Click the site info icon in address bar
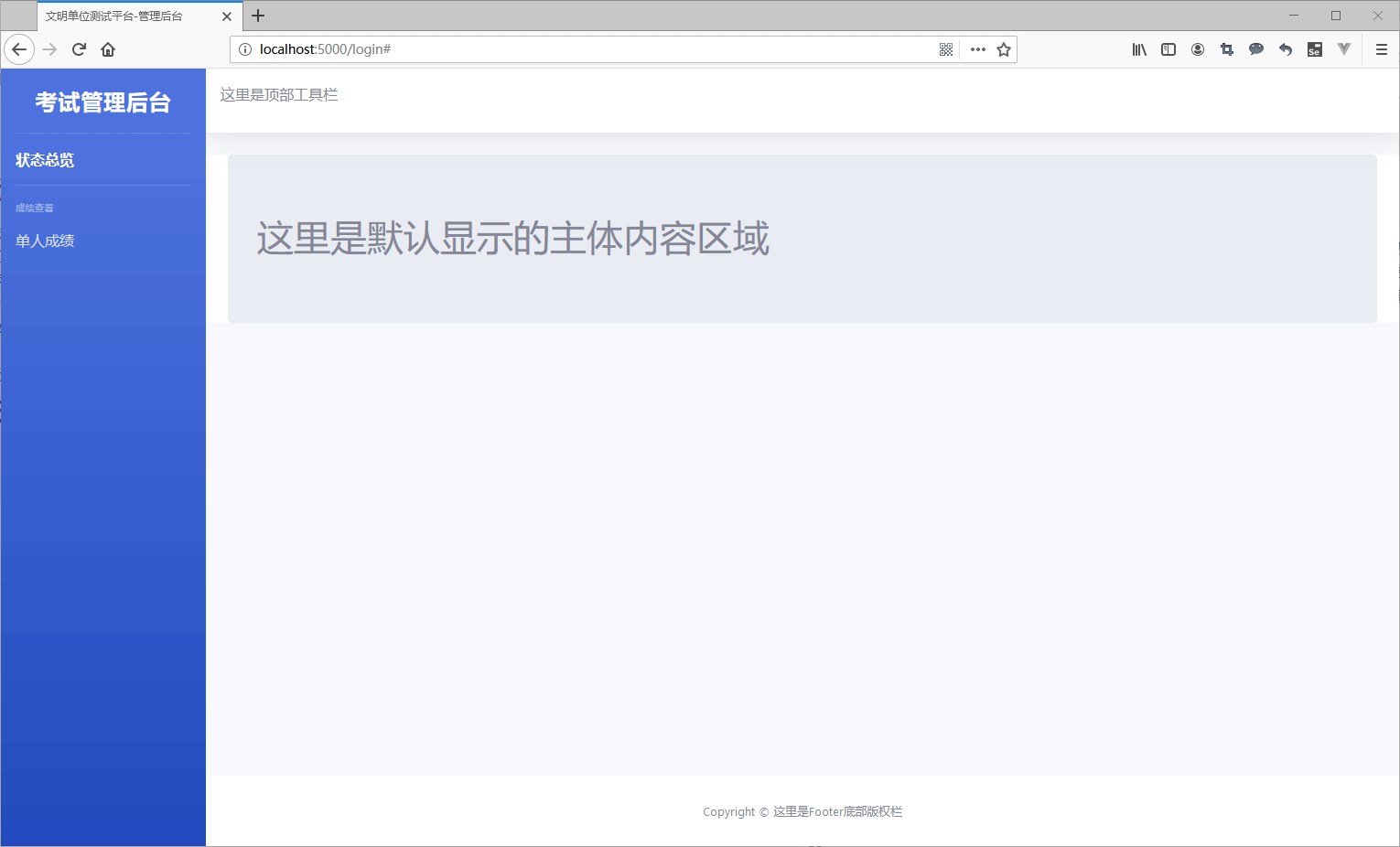The width and height of the screenshot is (1400, 847). pyautogui.click(x=242, y=49)
